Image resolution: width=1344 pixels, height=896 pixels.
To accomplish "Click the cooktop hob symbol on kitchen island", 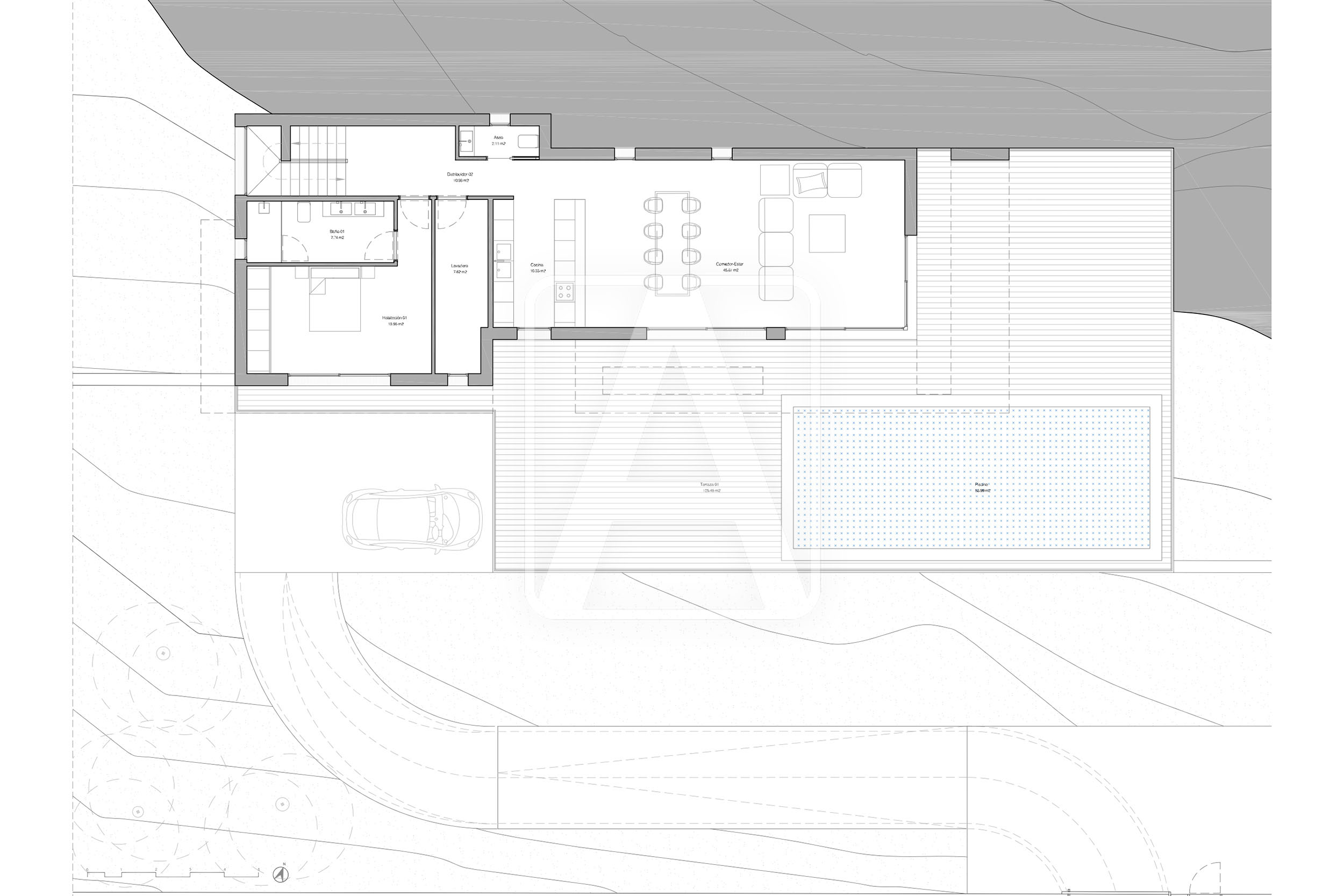I will click(x=564, y=291).
